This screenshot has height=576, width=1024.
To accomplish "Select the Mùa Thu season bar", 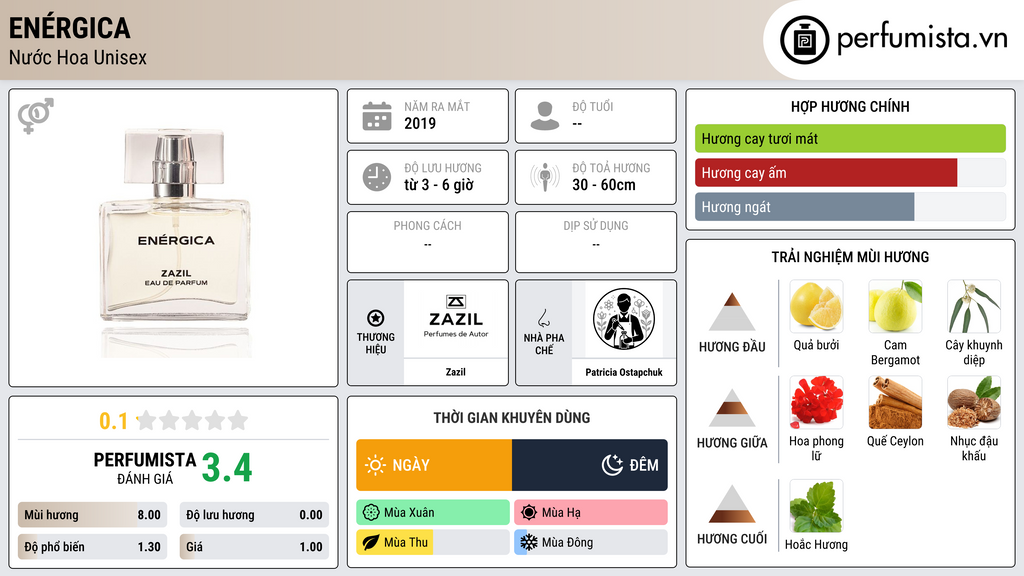I will click(x=433, y=542).
